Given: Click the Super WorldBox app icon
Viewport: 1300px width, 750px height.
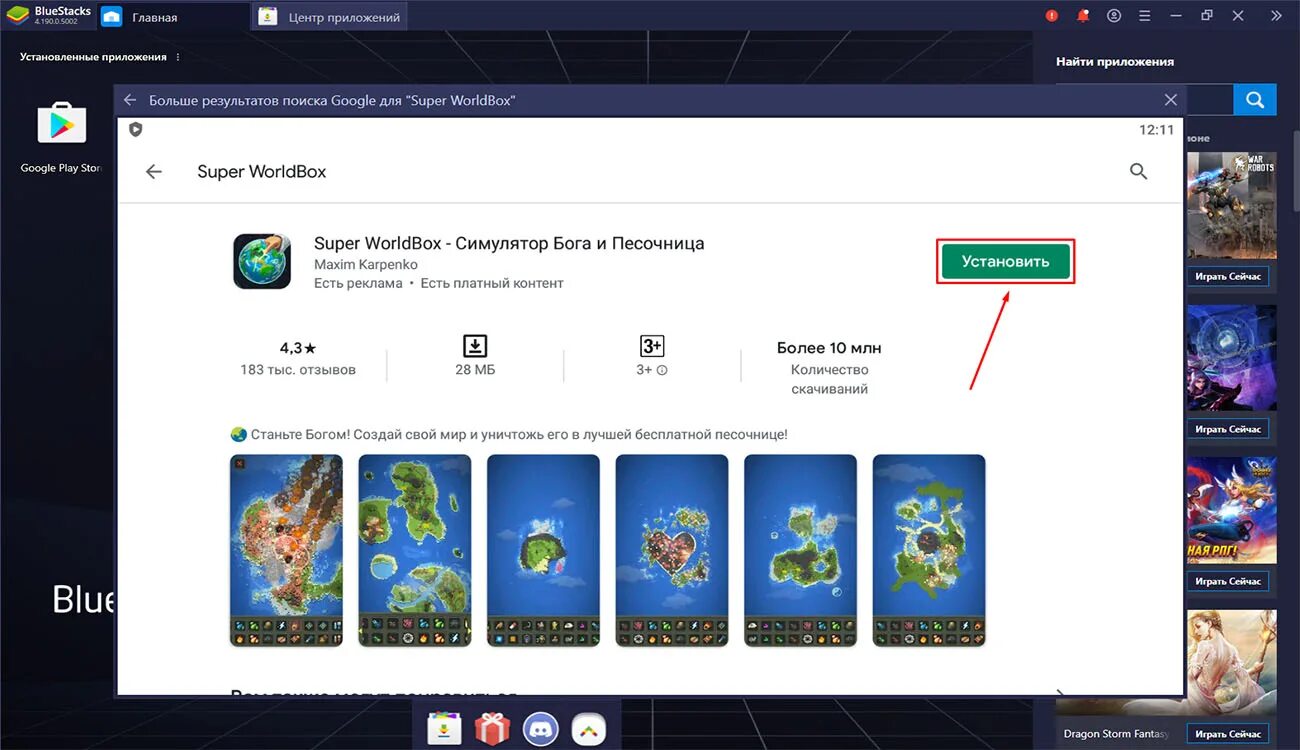Looking at the screenshot, I should (x=262, y=261).
